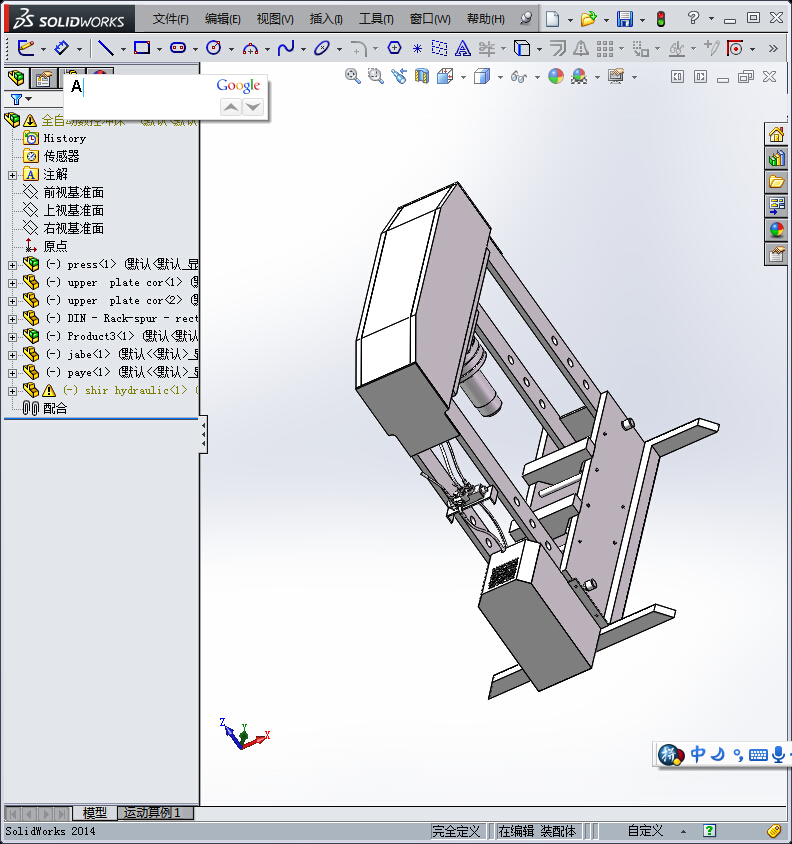
Task: Open the 工具(T) menu
Action: [x=376, y=19]
